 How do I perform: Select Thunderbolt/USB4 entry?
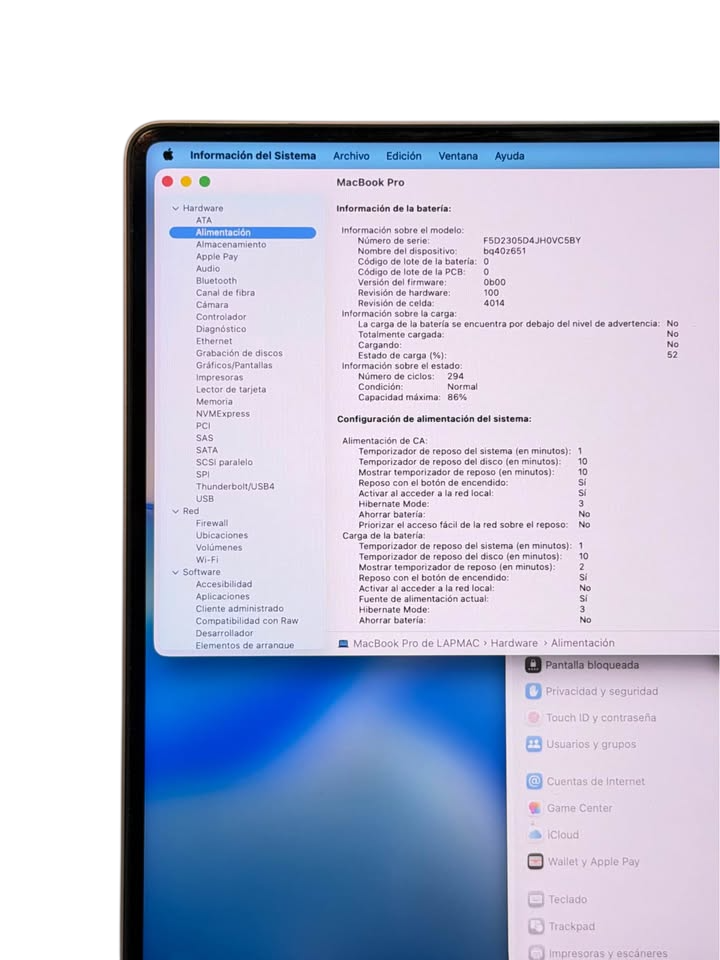pos(235,487)
